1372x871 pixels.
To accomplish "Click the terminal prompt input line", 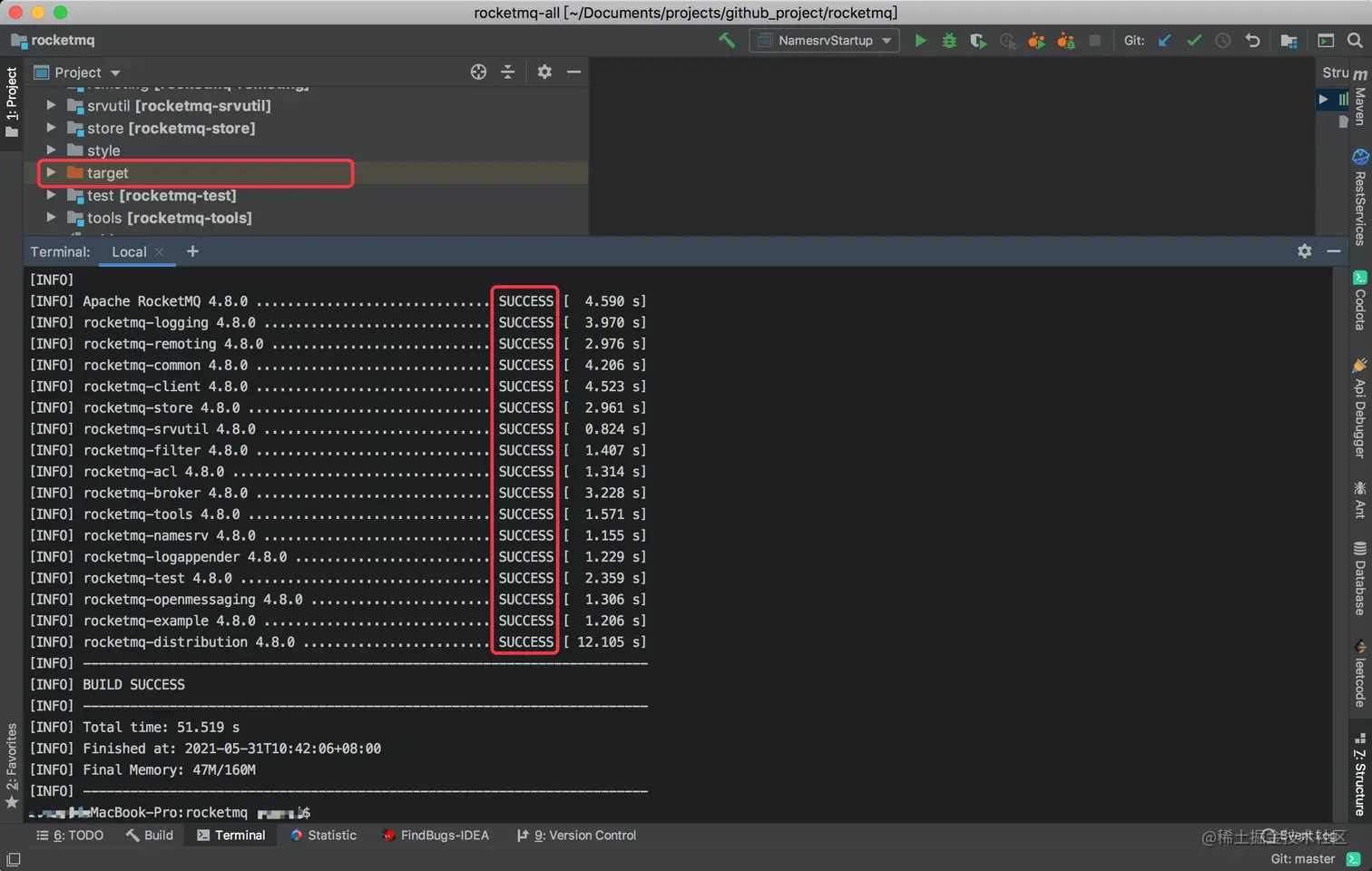I will click(171, 813).
